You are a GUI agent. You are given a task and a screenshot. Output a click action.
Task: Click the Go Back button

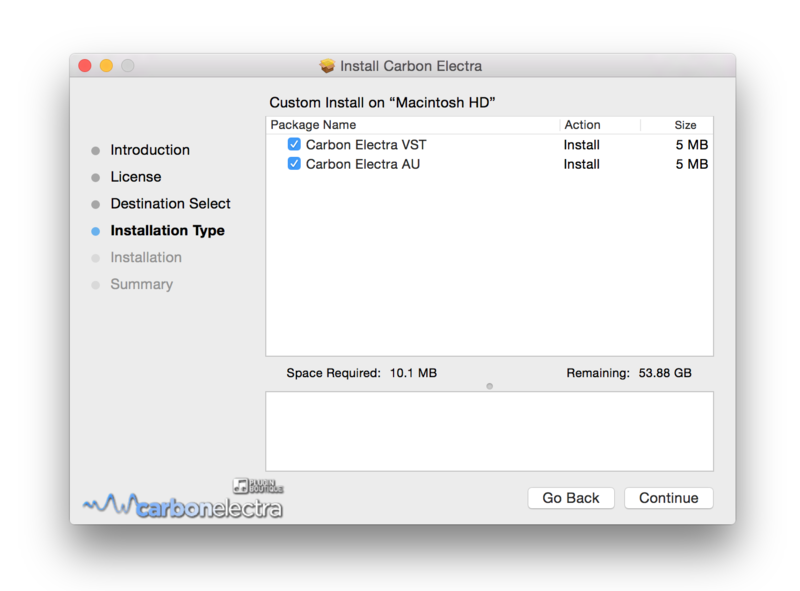click(x=570, y=498)
